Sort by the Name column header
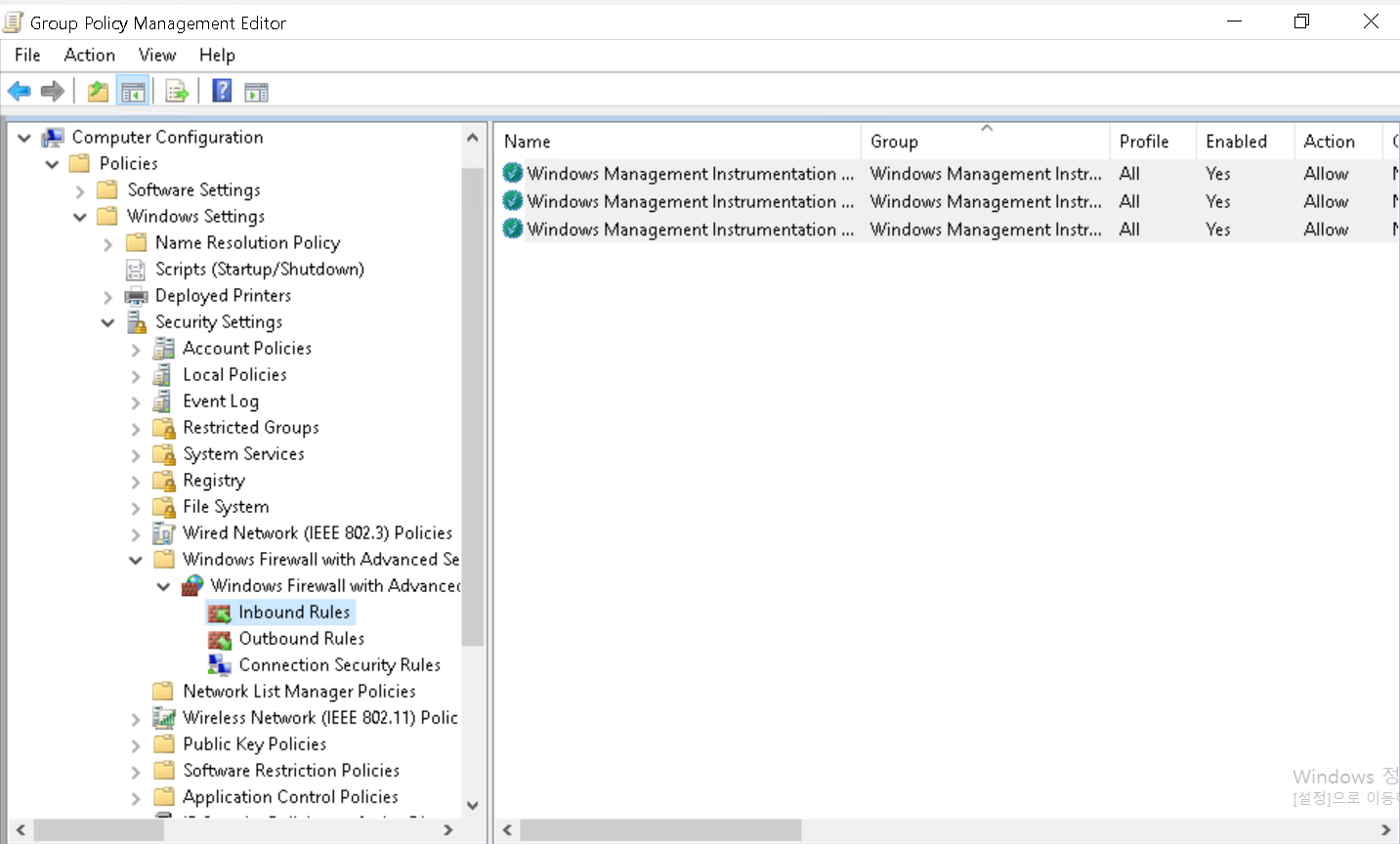The image size is (1400, 844). [x=678, y=142]
